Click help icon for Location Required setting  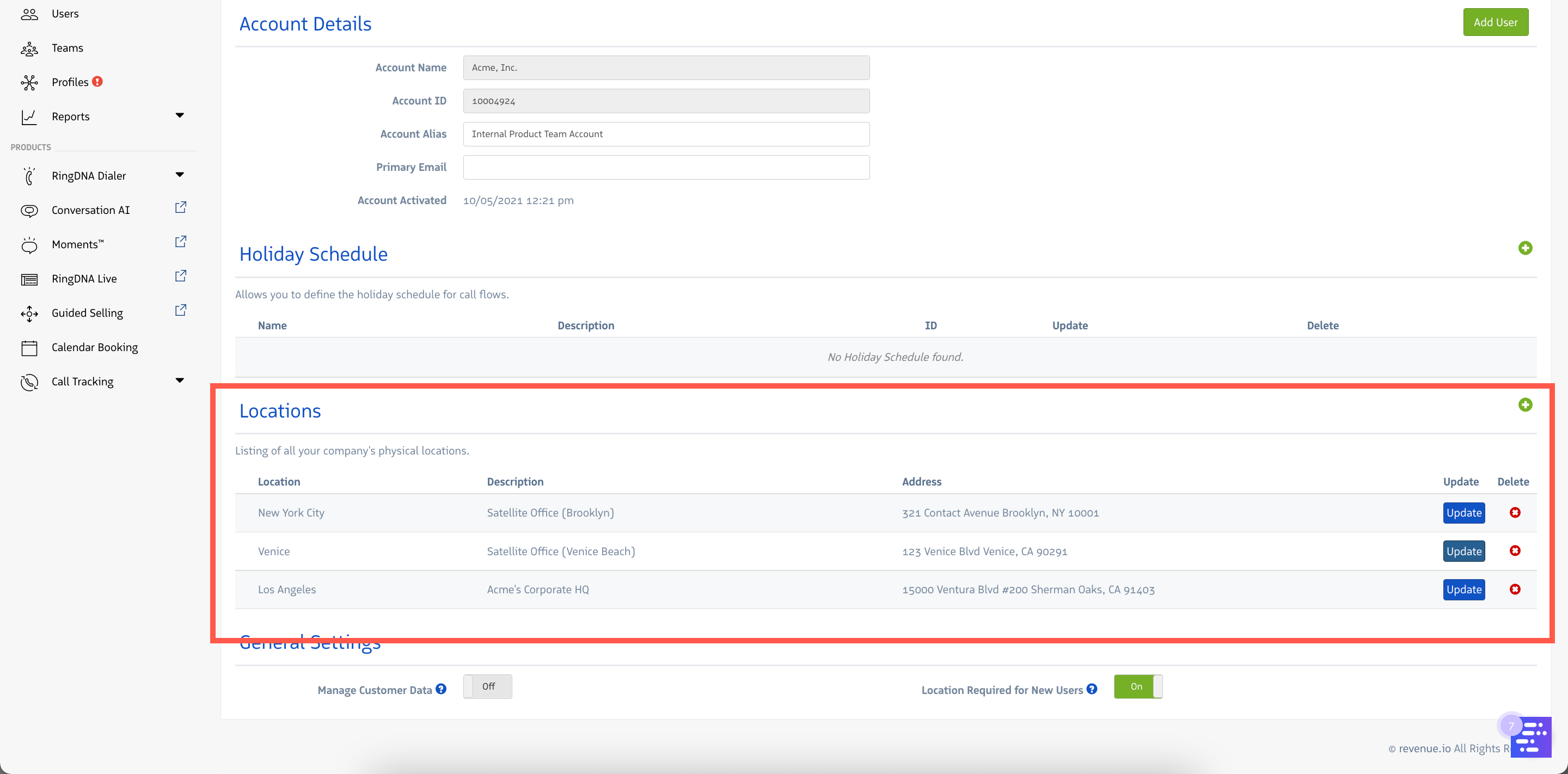tap(1092, 689)
